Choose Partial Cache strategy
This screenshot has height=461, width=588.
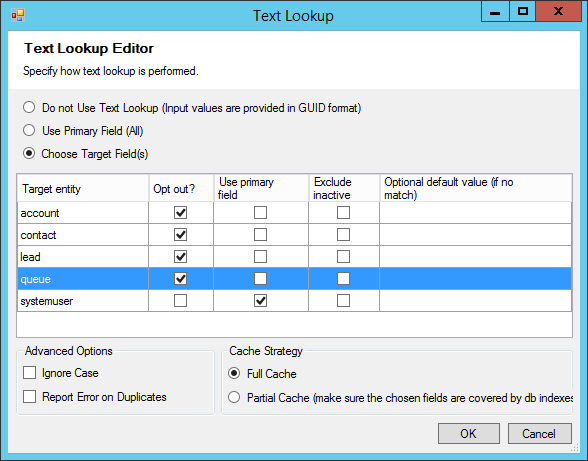[x=234, y=397]
